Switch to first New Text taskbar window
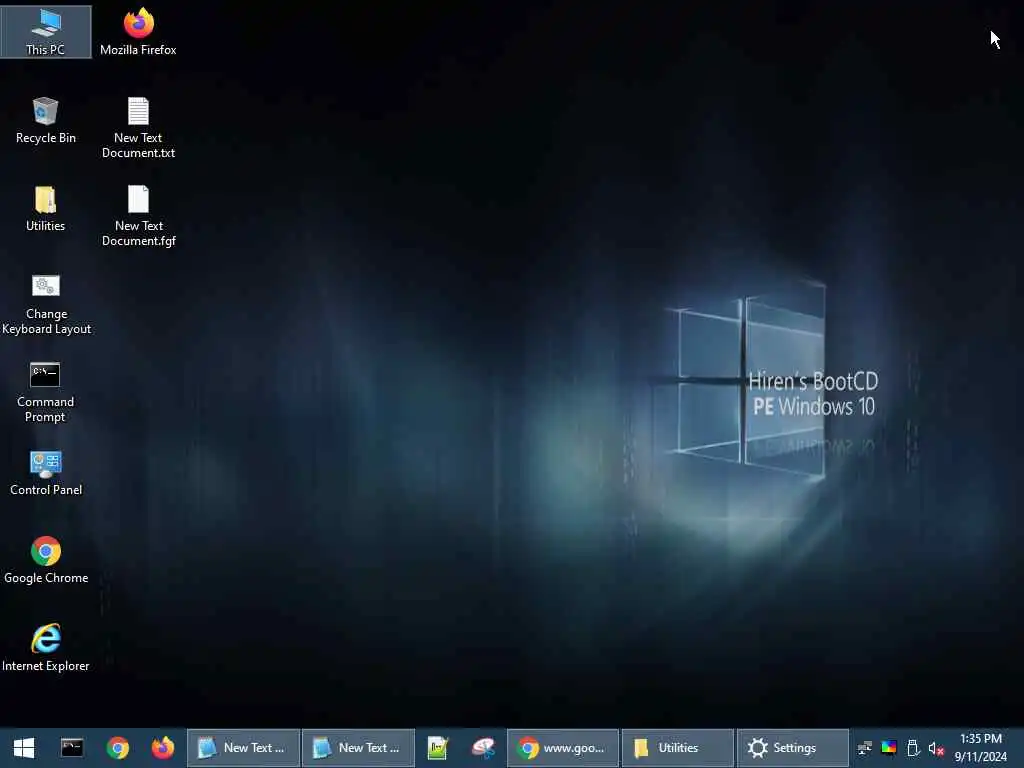The height and width of the screenshot is (768, 1024). 244,748
